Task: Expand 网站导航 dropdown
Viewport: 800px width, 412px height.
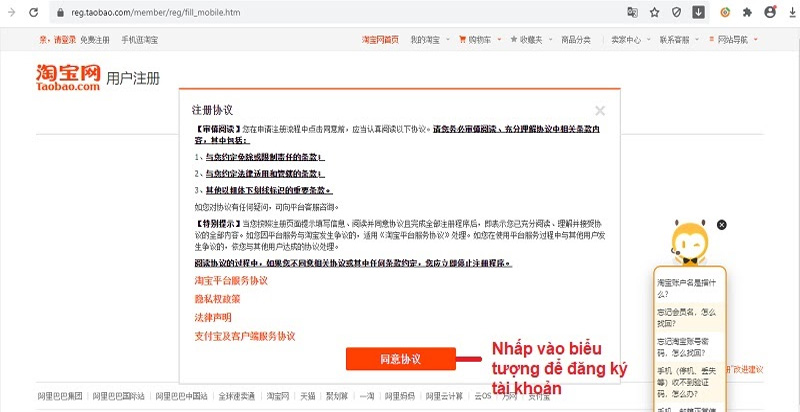Action: point(733,40)
